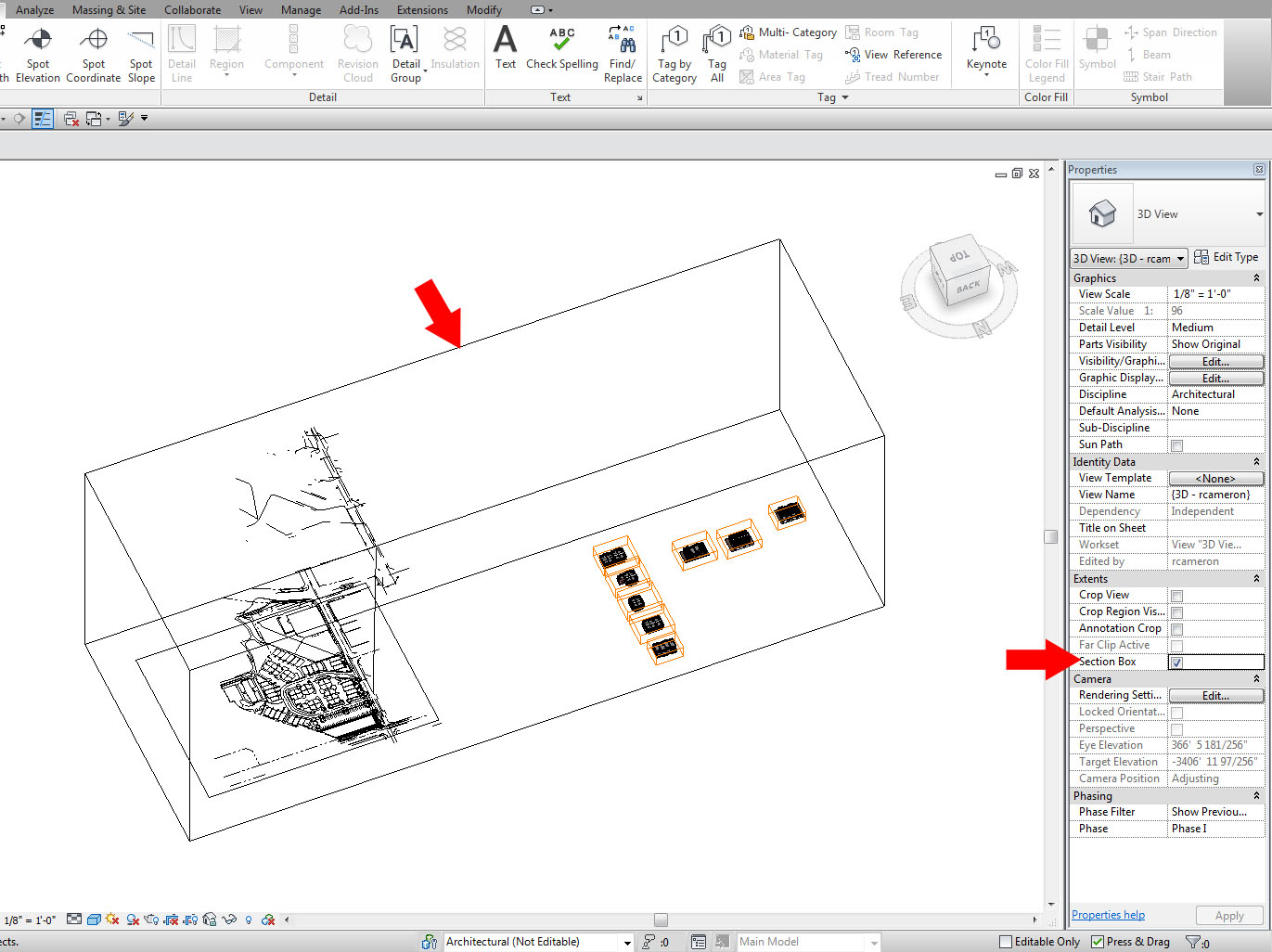Click the Crop View icon in view bar
This screenshot has width=1272, height=952.
pyautogui.click(x=171, y=920)
